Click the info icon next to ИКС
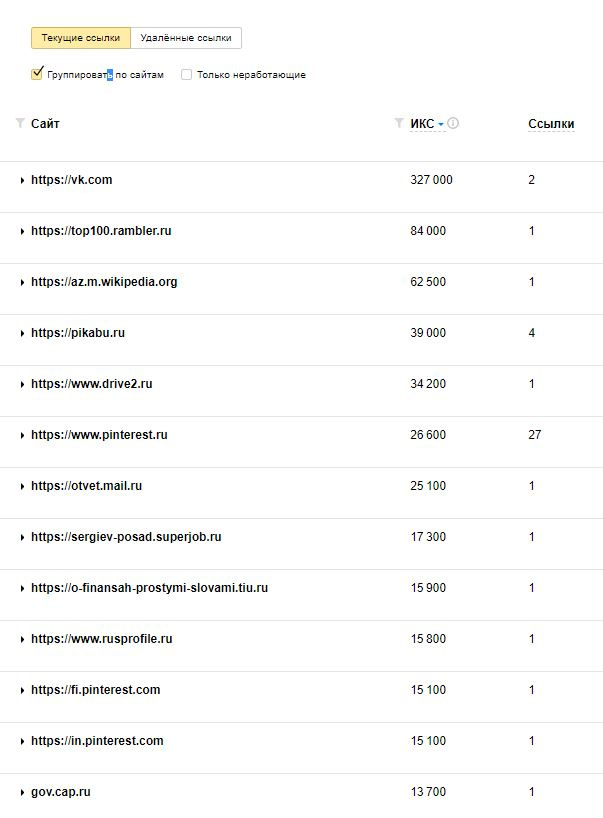The image size is (603, 818). click(x=453, y=124)
